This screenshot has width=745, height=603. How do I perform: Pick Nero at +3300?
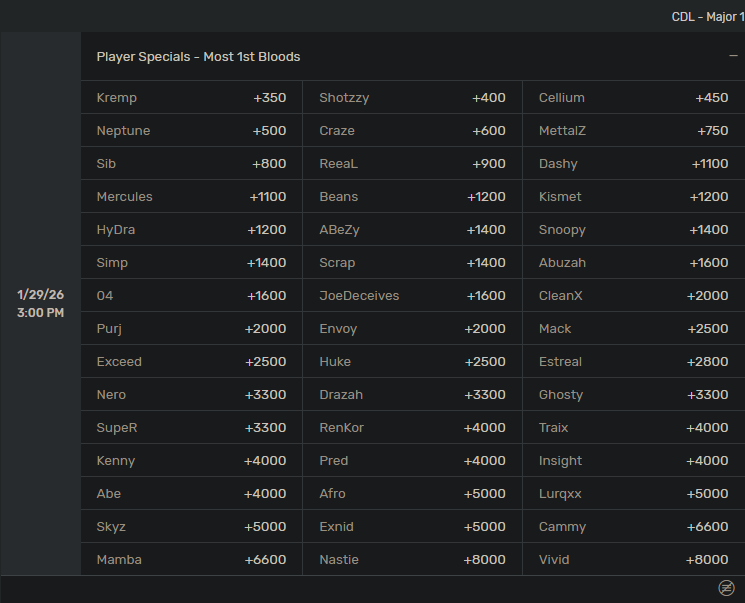tap(191, 395)
